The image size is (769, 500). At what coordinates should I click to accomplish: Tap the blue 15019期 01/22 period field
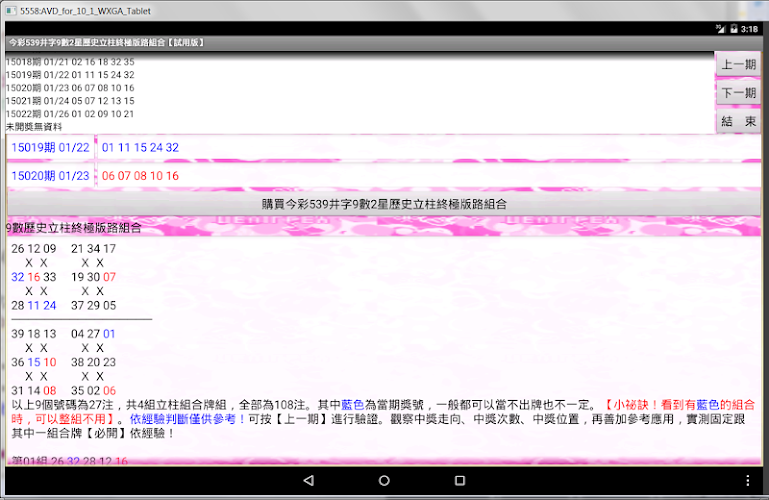tap(51, 148)
